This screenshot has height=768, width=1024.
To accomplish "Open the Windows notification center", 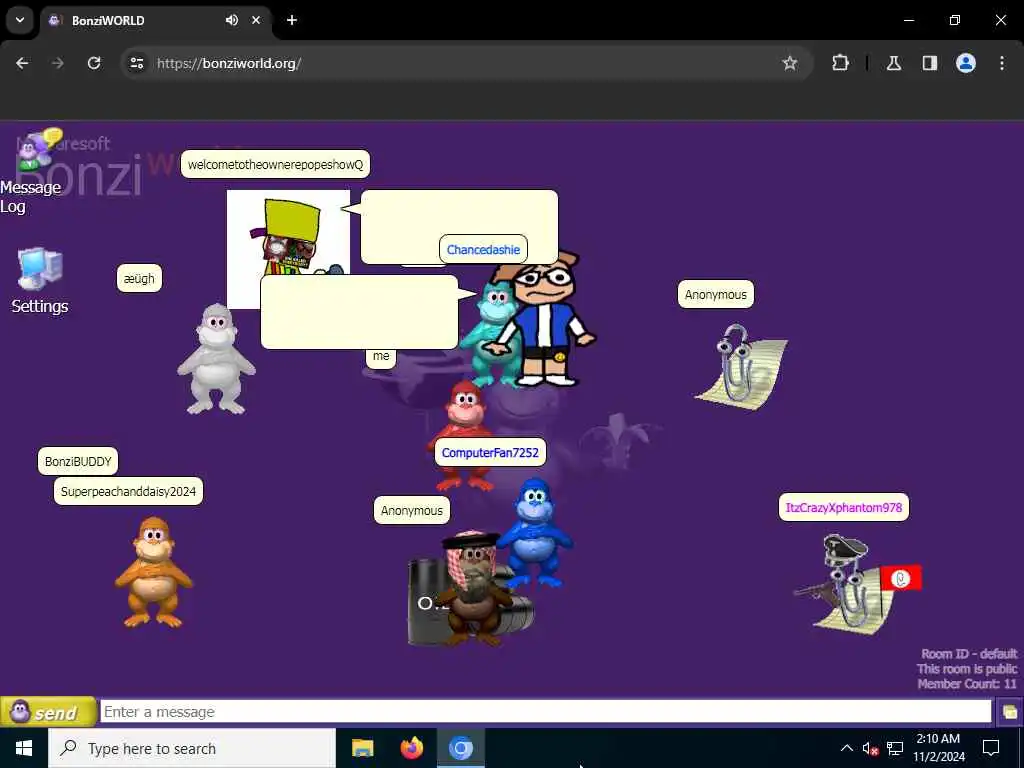I will tap(991, 748).
